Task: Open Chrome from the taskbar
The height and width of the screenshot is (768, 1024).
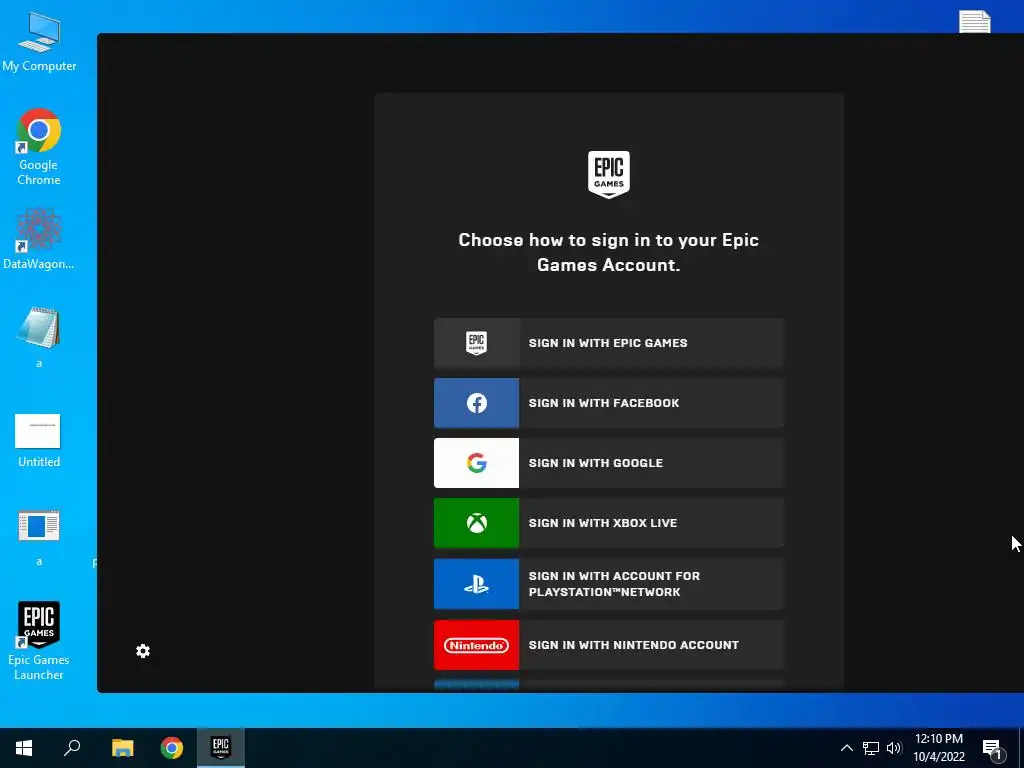Action: [172, 748]
